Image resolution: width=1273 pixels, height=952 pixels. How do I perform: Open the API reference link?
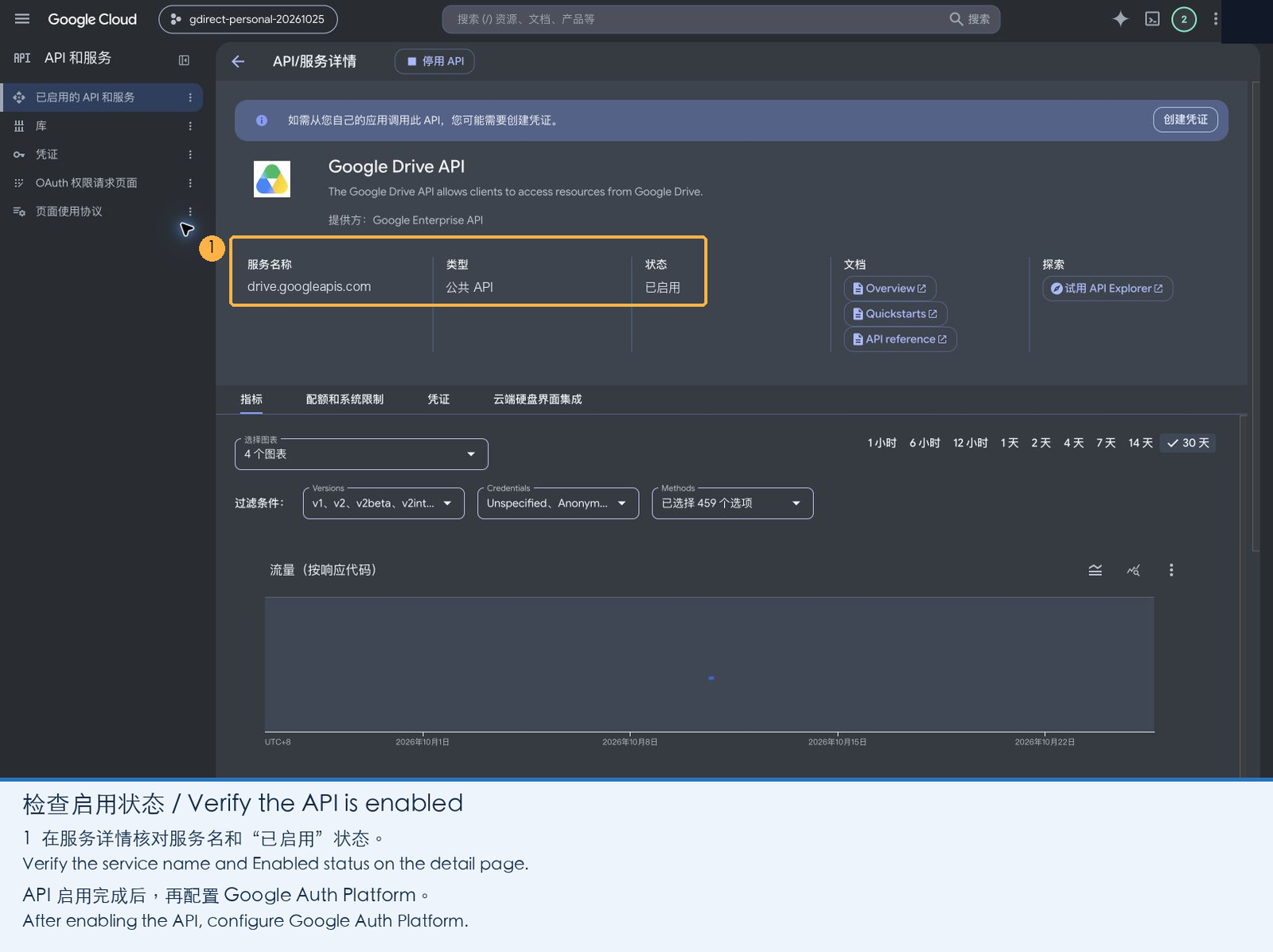[900, 340]
